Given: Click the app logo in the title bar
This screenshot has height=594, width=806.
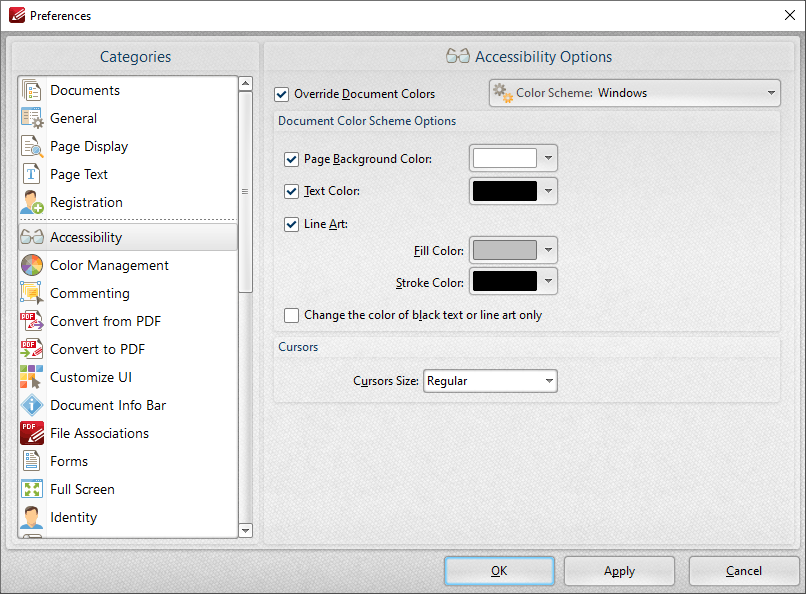Looking at the screenshot, I should click(x=17, y=15).
